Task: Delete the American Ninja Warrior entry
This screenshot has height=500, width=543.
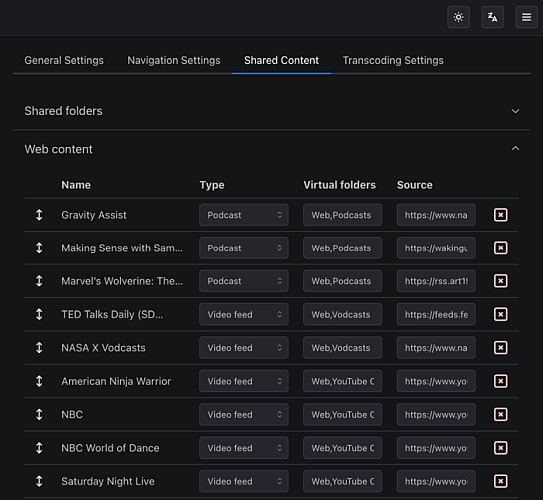Action: [500, 381]
